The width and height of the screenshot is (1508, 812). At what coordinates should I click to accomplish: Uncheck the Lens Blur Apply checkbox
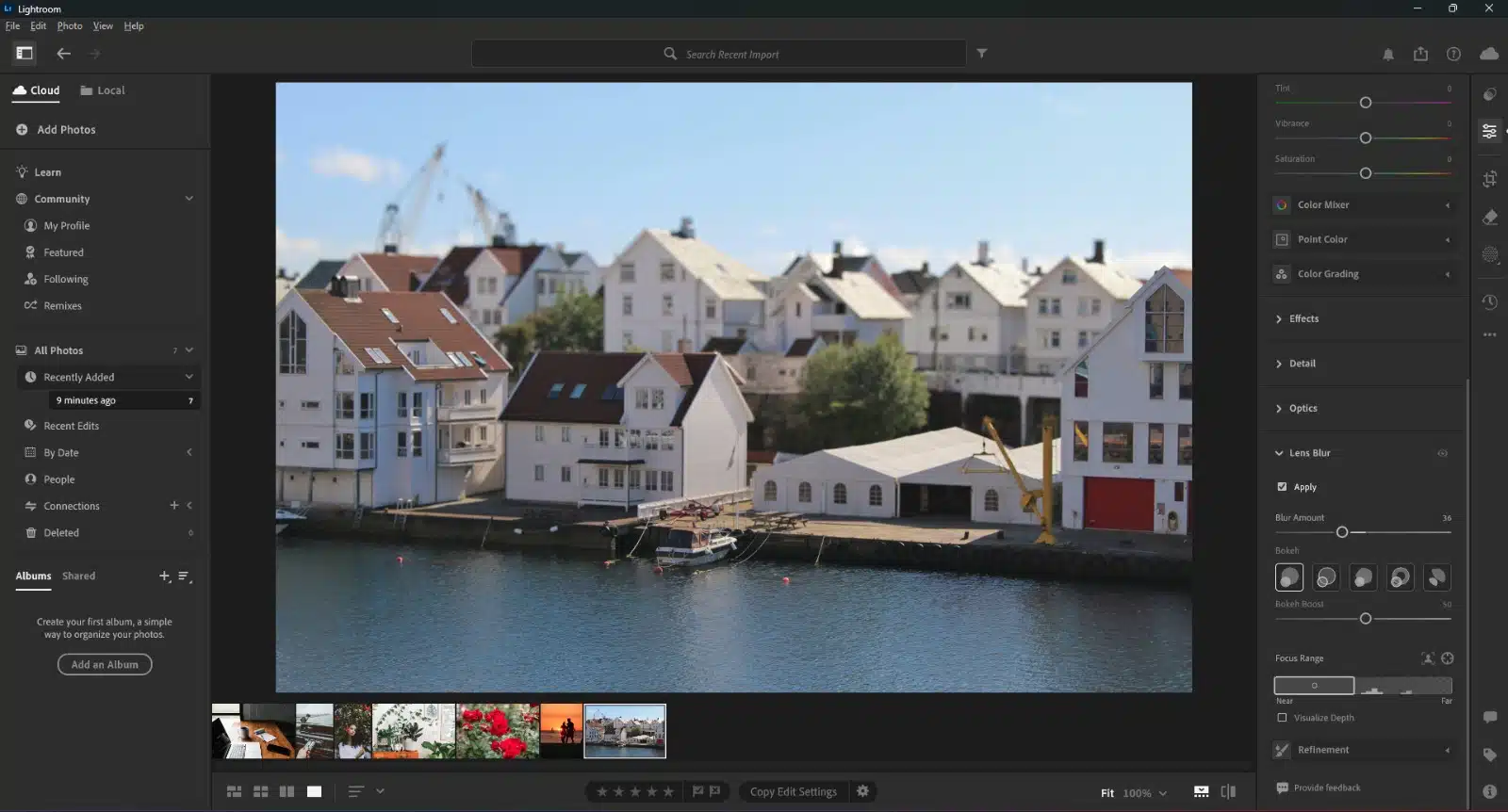[x=1282, y=487]
